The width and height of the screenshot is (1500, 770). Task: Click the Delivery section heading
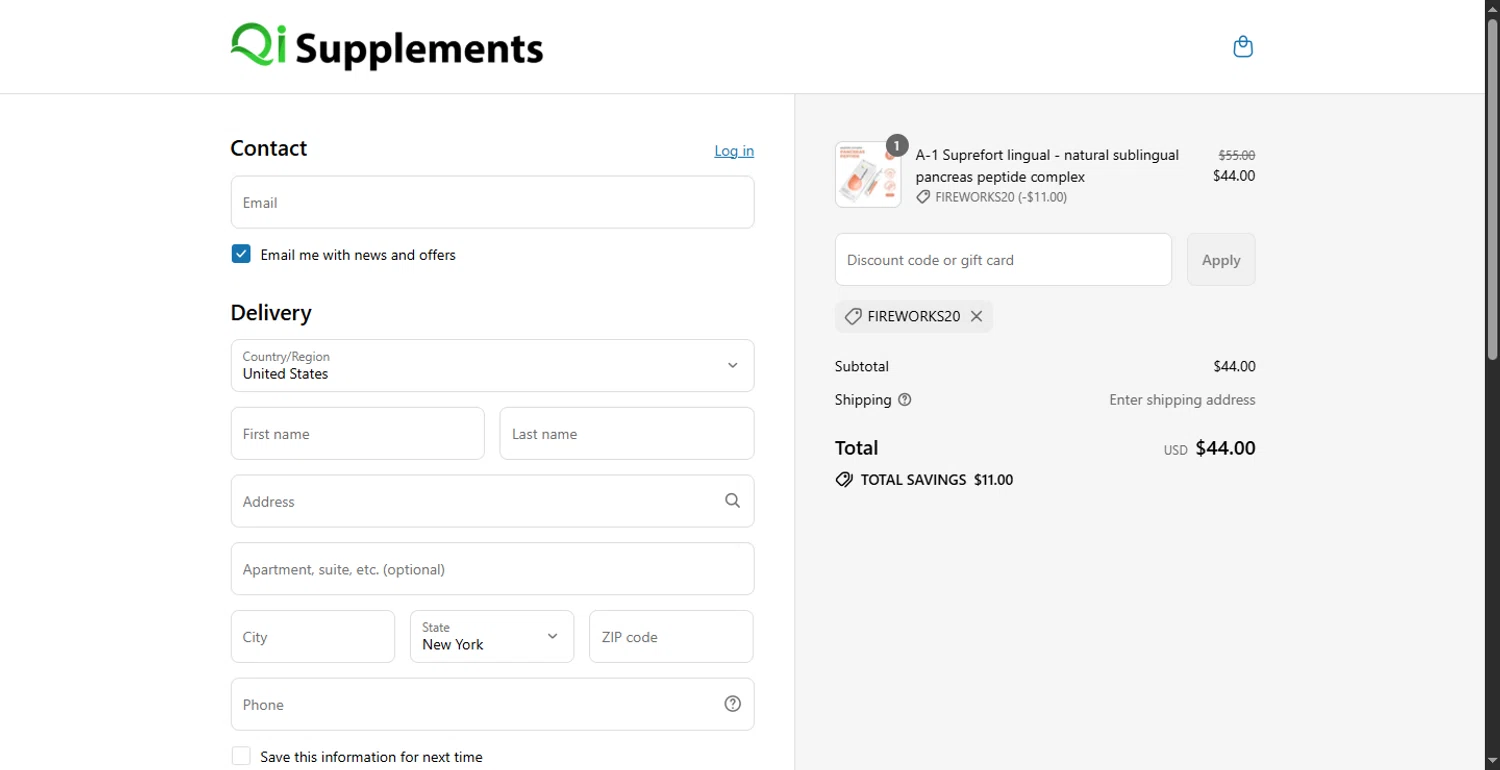coord(271,313)
